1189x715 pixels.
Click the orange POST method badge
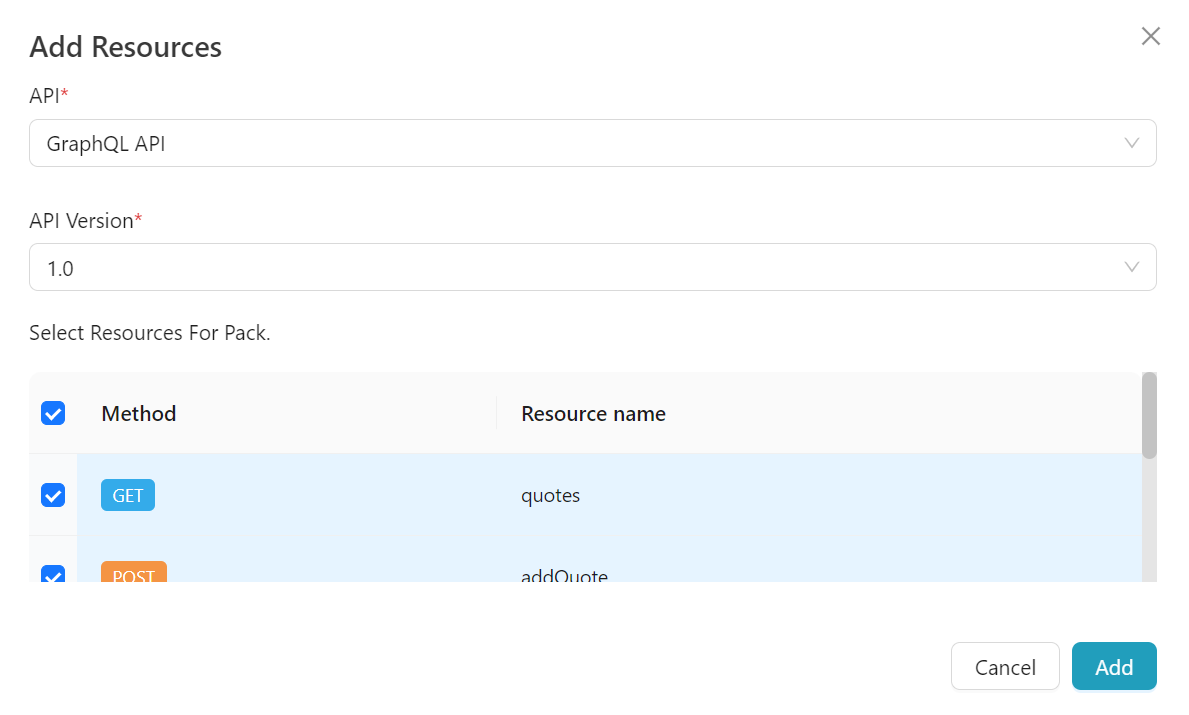(134, 573)
